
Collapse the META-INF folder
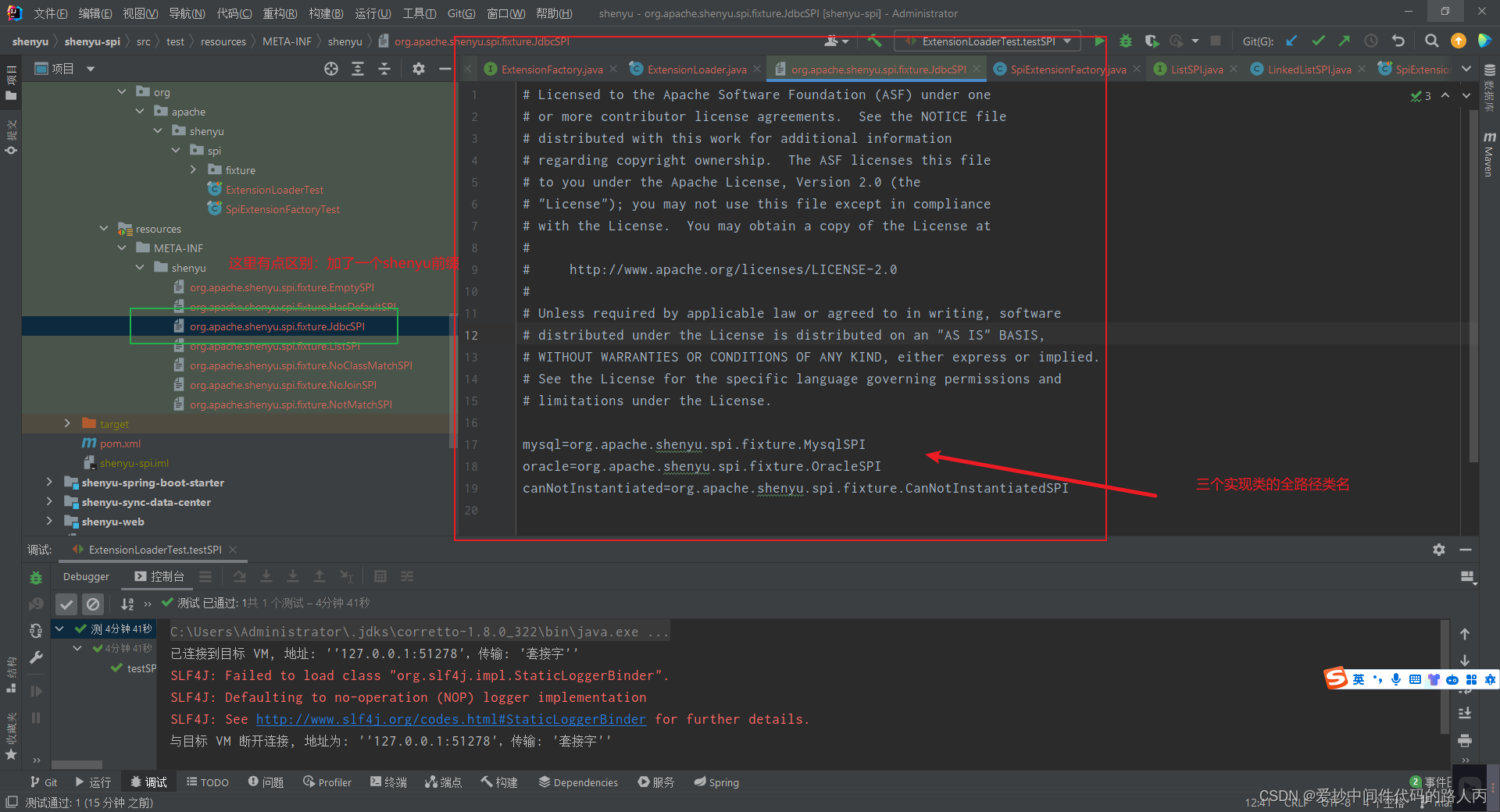click(x=122, y=248)
